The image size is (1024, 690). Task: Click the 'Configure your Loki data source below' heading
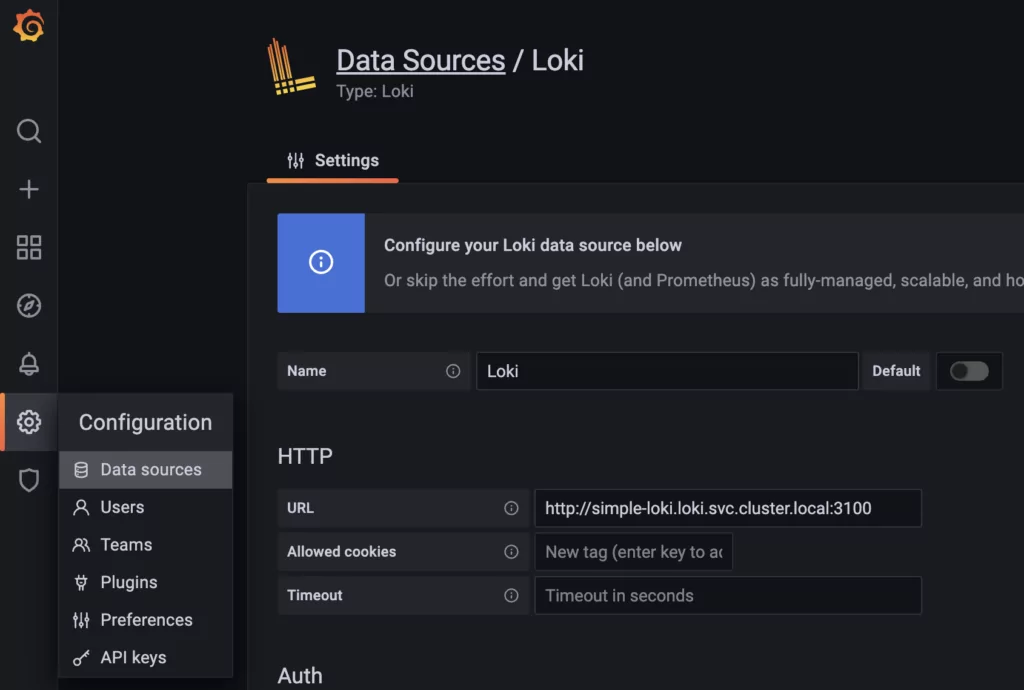[533, 245]
